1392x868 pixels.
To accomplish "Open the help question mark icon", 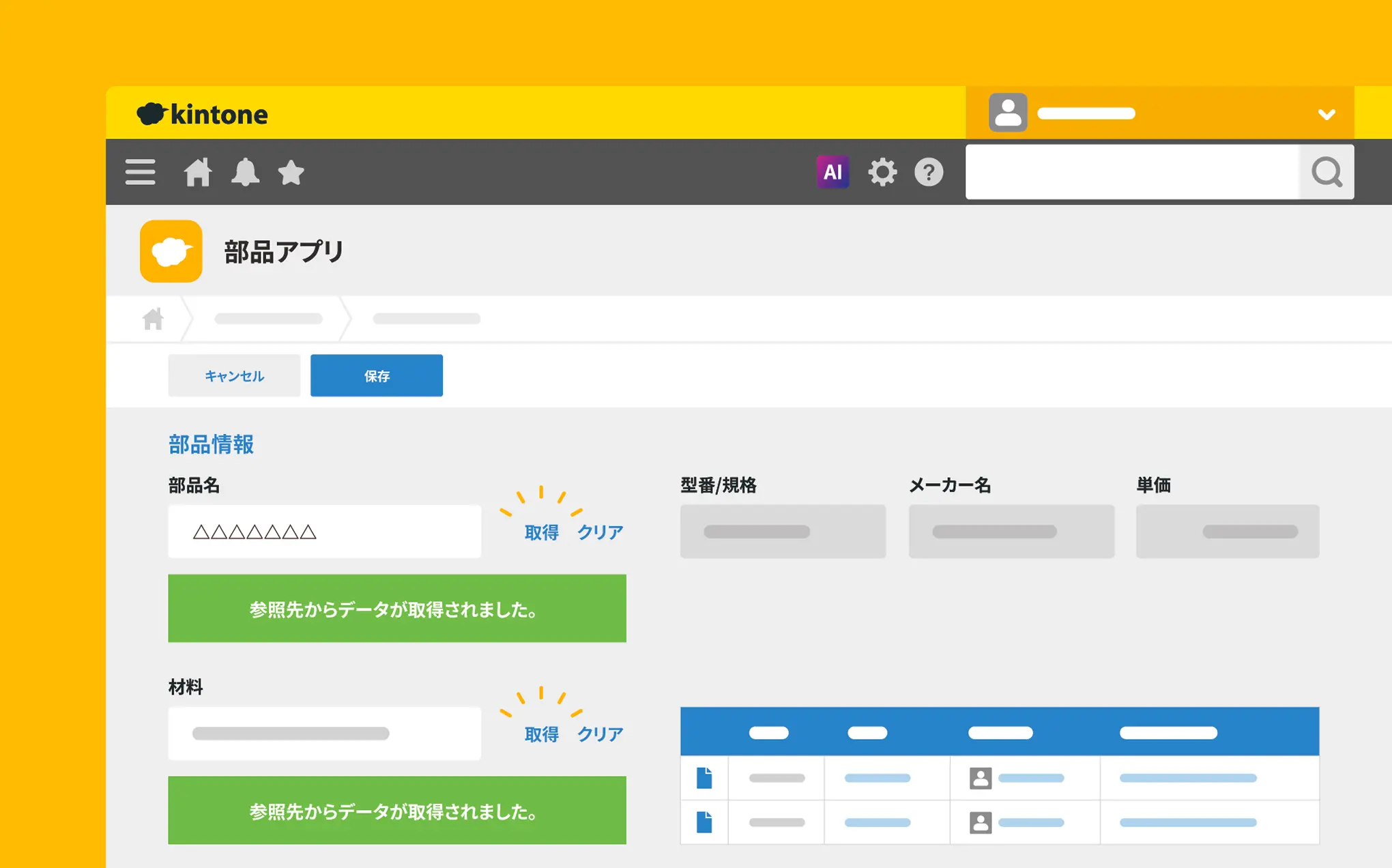I will [x=929, y=172].
